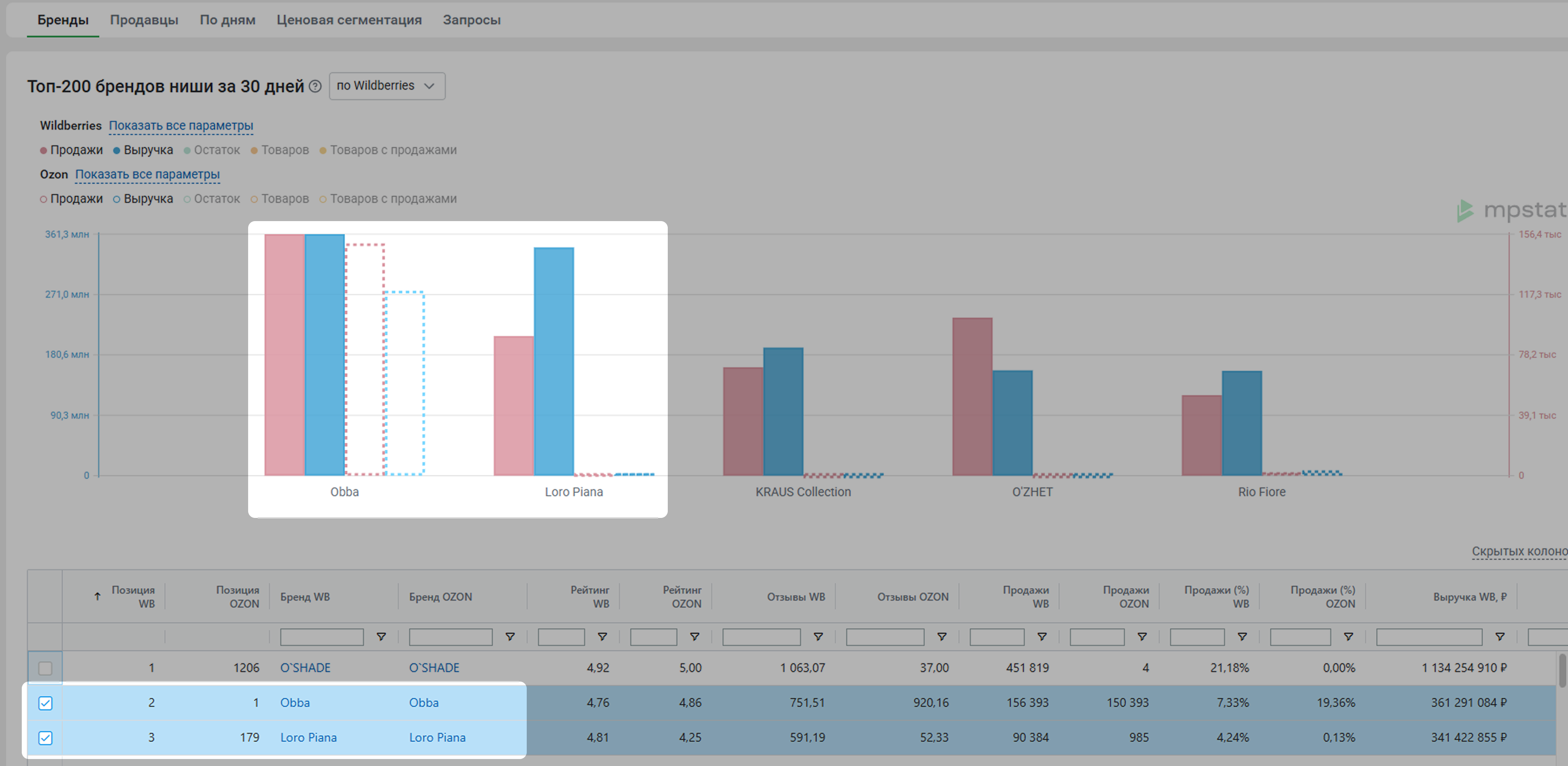Screen dimensions: 1568x766
Task: Sort by Рейтинг WB column header
Action: click(589, 597)
